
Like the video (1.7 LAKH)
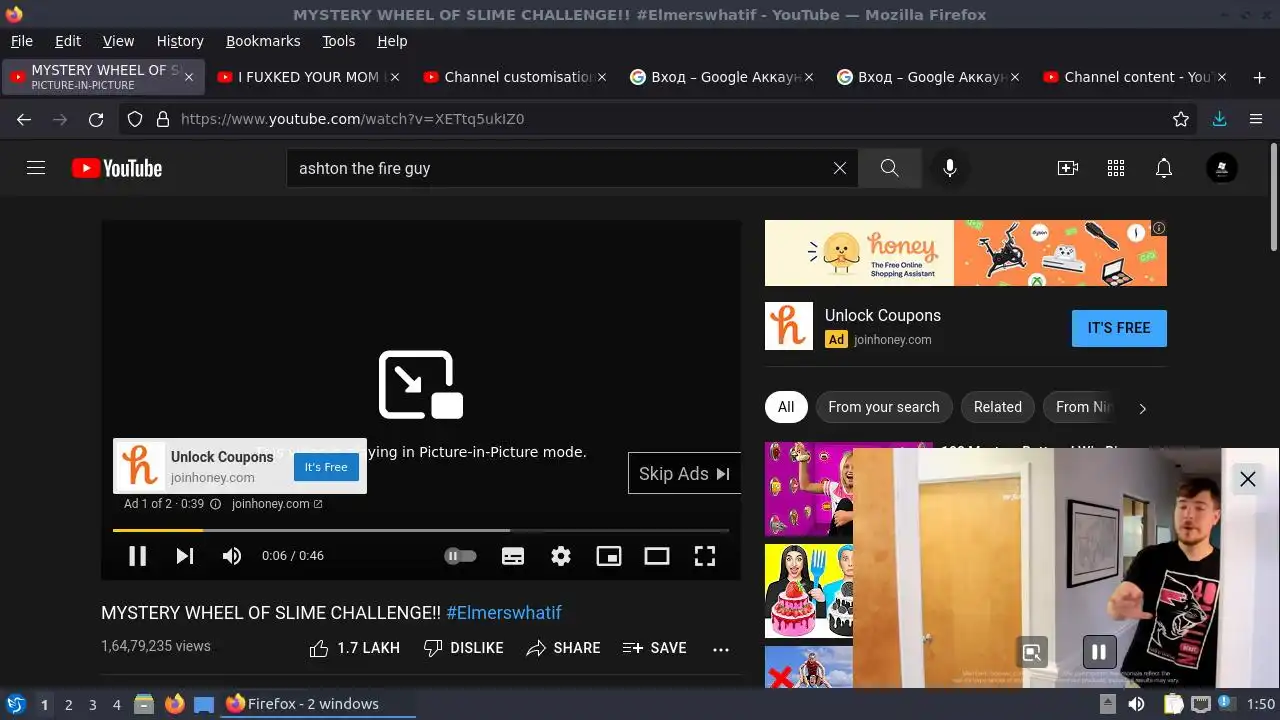tap(354, 648)
